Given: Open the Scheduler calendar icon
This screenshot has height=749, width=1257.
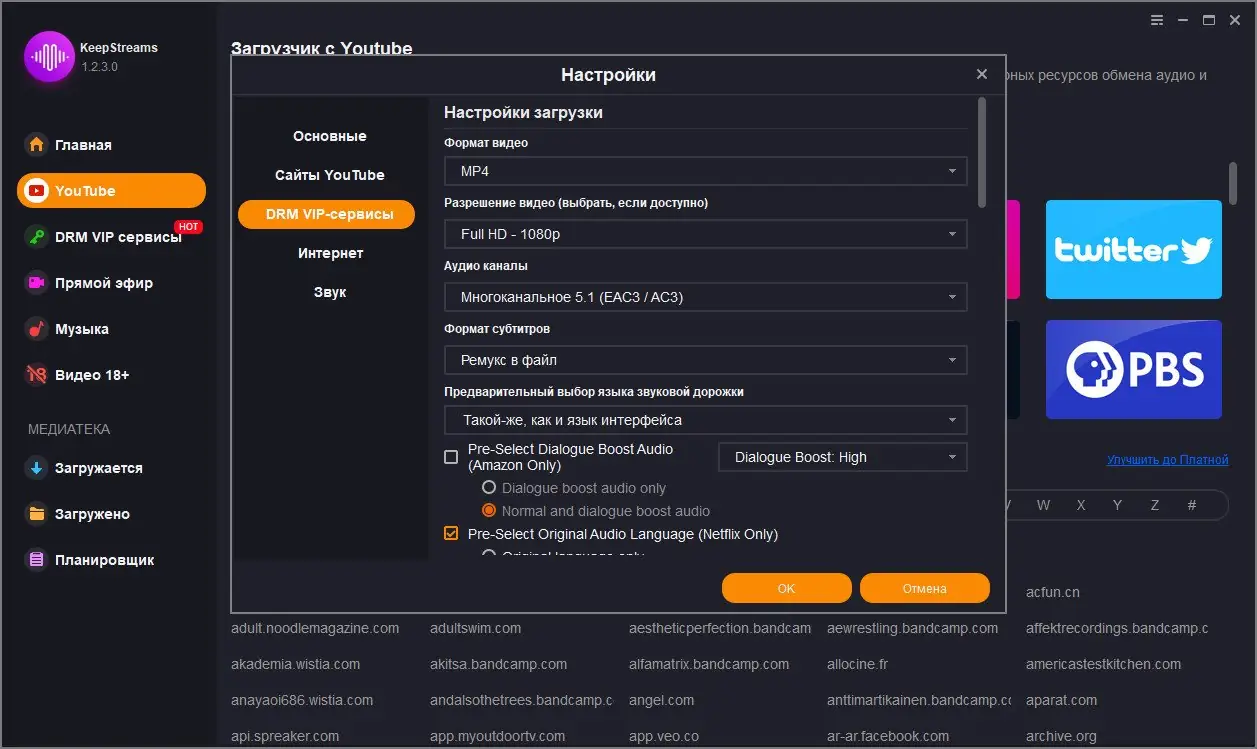Looking at the screenshot, I should (37, 560).
